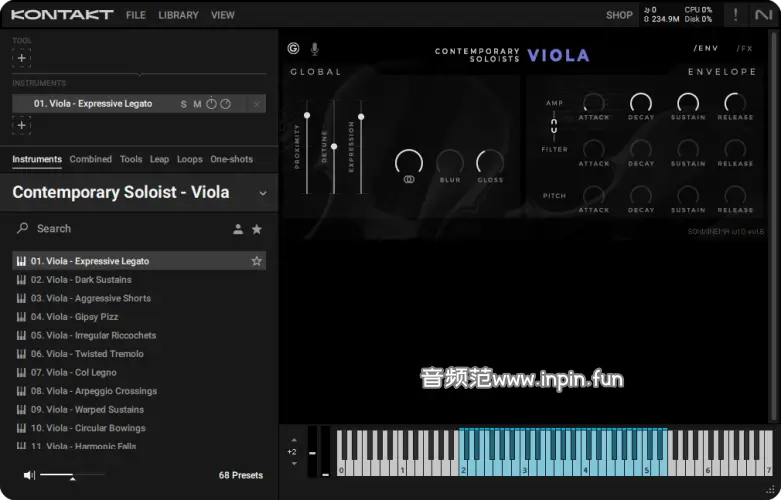Click the AMP SUSTAIN knob
This screenshot has height=500, width=781.
tap(688, 103)
